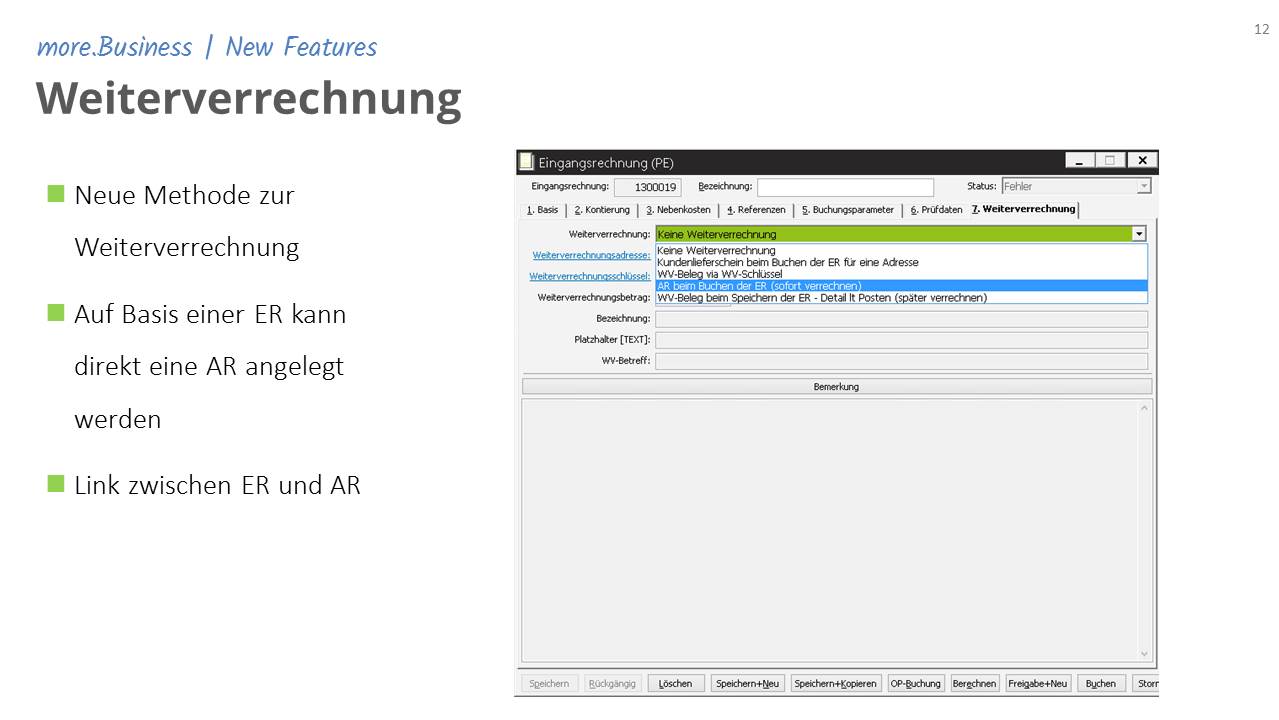Click Speichern+Kopieren

pyautogui.click(x=835, y=684)
